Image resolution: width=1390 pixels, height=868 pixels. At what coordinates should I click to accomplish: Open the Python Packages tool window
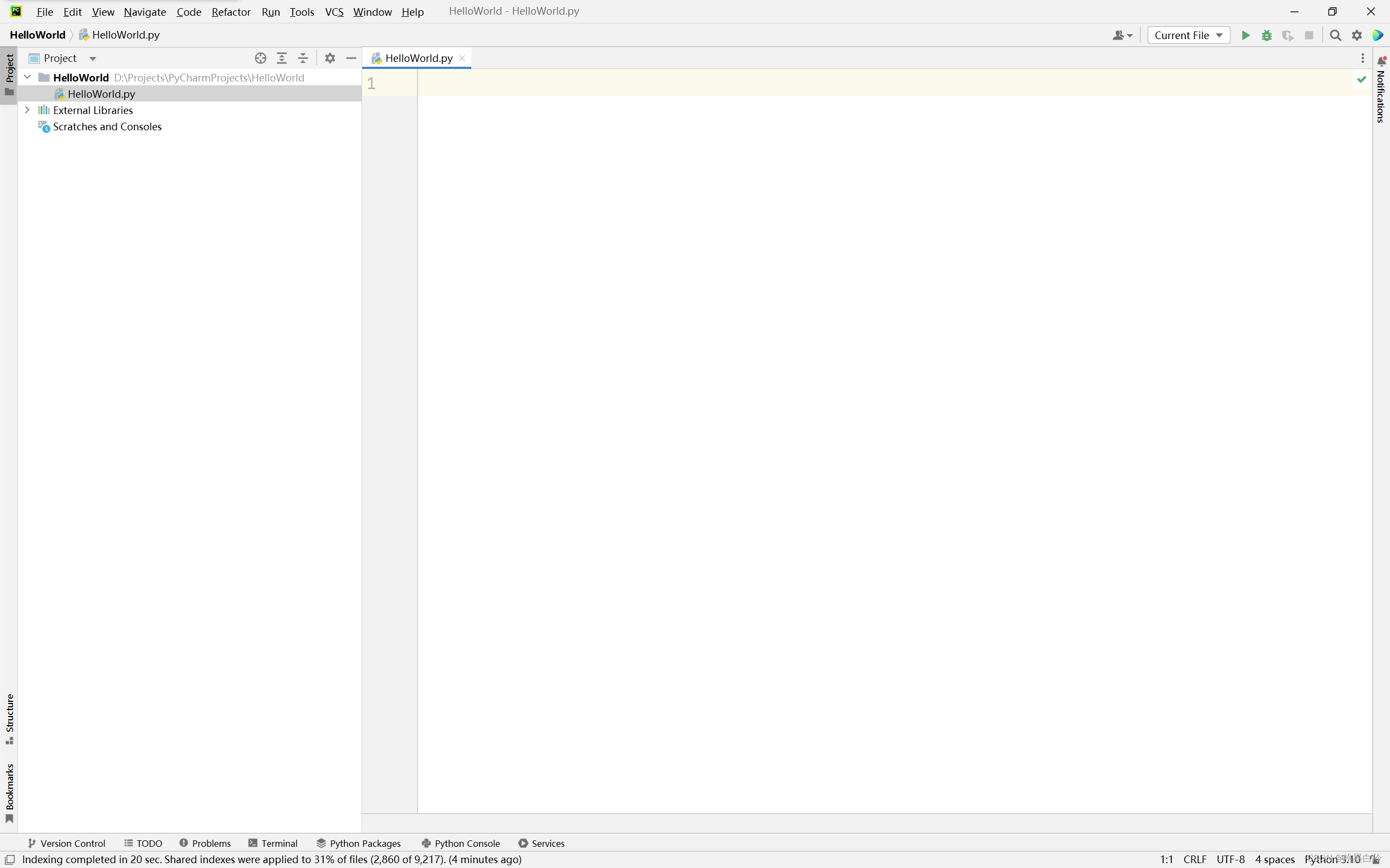pos(359,842)
